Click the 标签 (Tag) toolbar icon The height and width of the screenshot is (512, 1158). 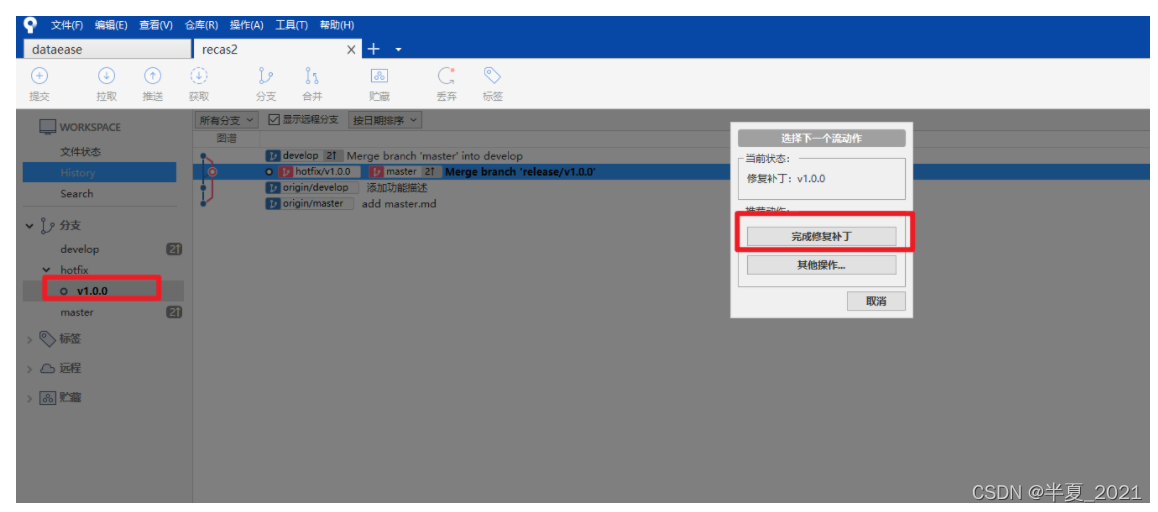(x=493, y=75)
